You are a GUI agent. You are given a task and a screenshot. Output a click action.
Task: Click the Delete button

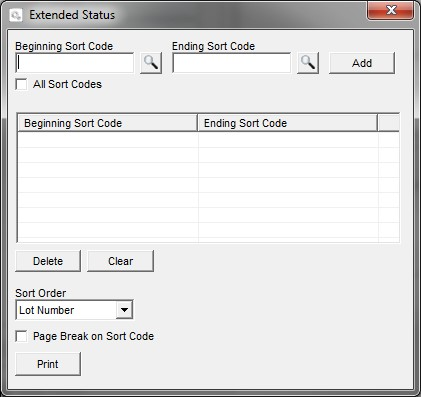pos(48,261)
